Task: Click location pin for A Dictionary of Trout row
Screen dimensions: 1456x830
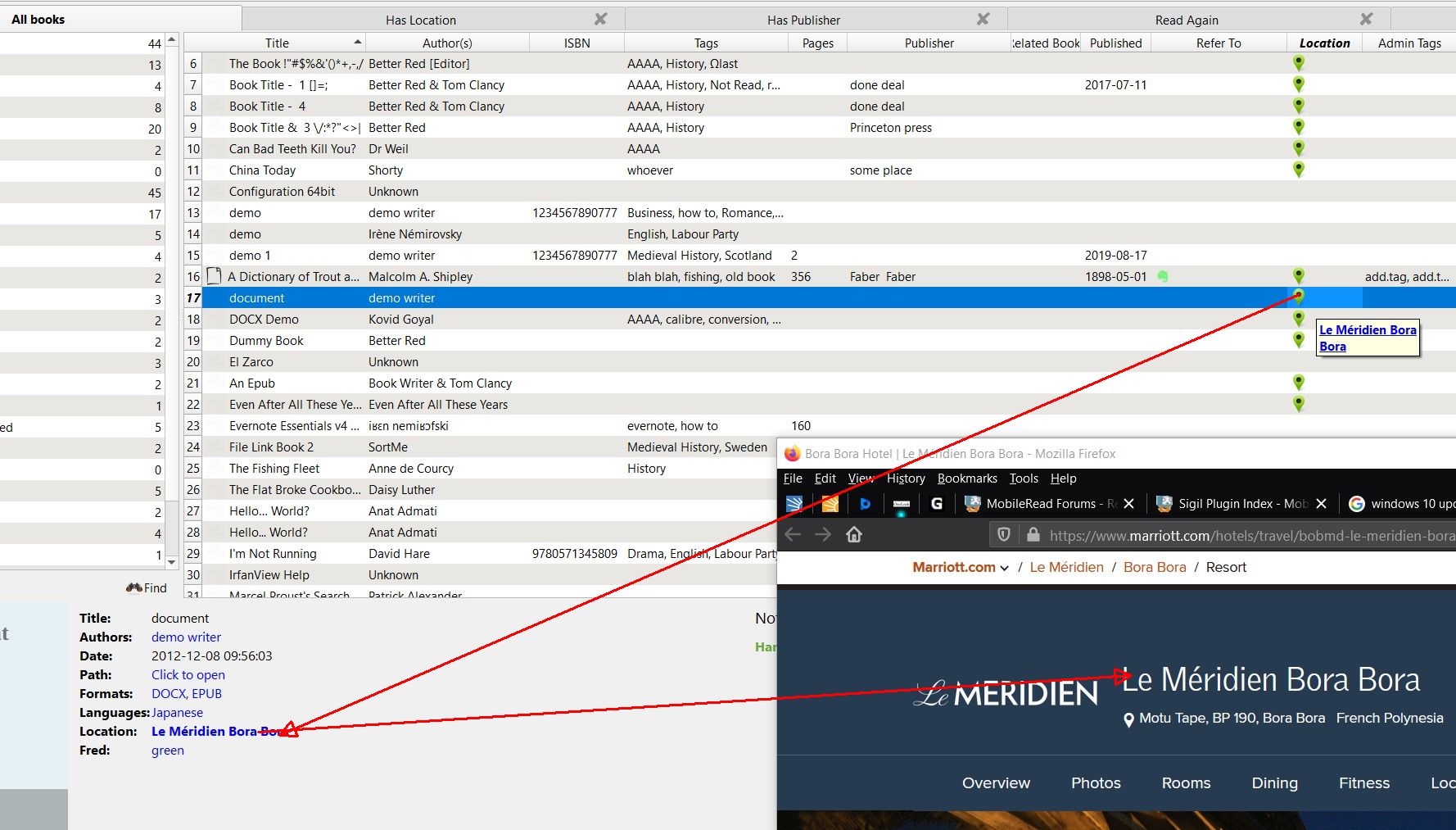Action: (1298, 275)
